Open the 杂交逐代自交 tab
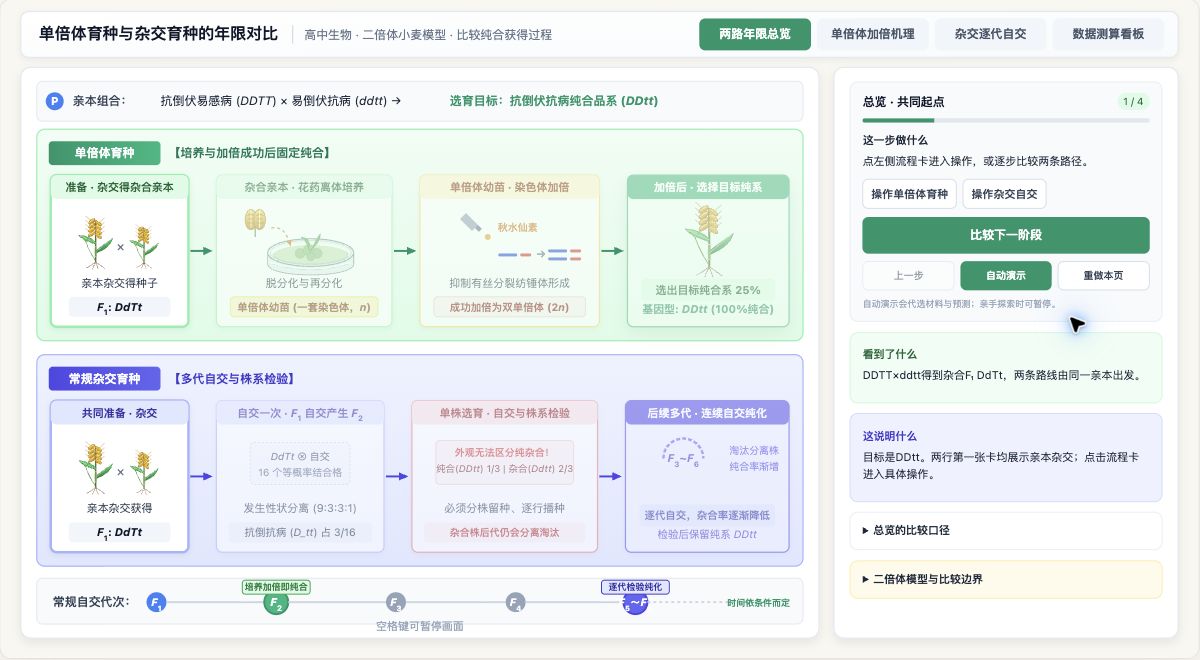The height and width of the screenshot is (660, 1200). tap(990, 34)
